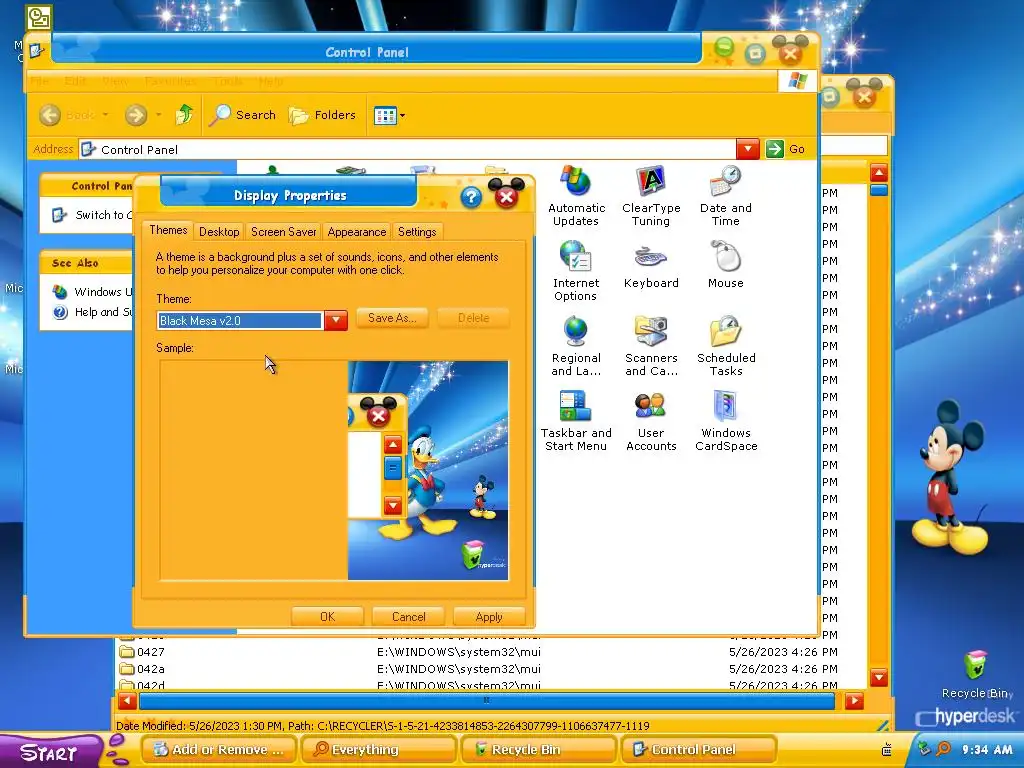This screenshot has height=768, width=1024.
Task: Click the Windows Update link
Action: [x=93, y=292]
